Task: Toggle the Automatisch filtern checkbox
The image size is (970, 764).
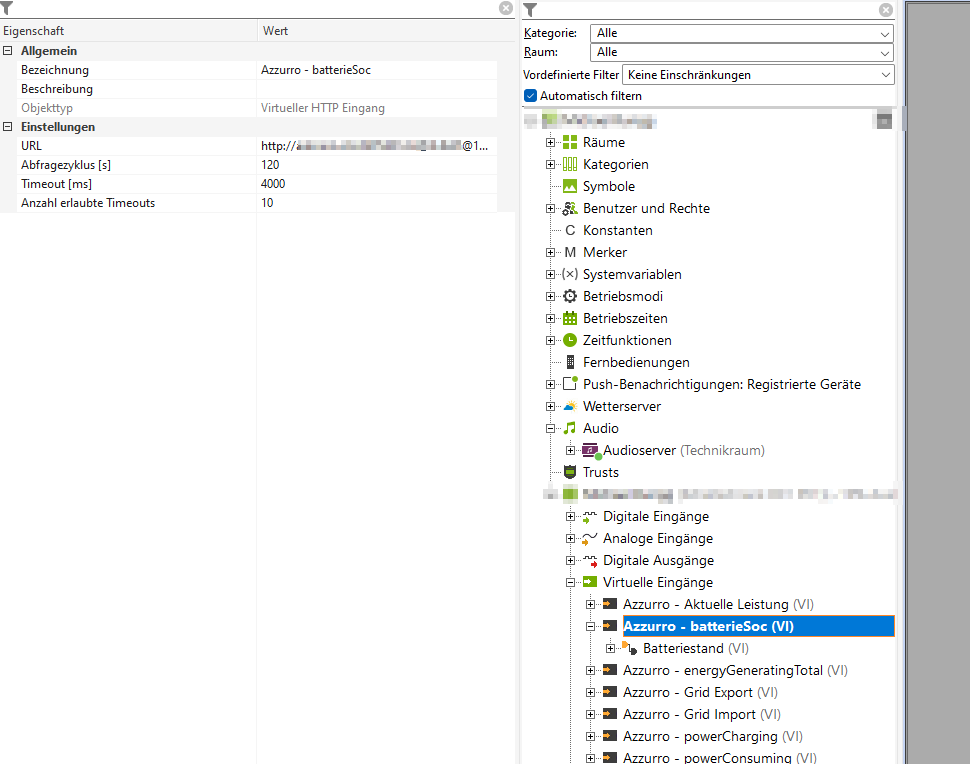Action: tap(531, 96)
